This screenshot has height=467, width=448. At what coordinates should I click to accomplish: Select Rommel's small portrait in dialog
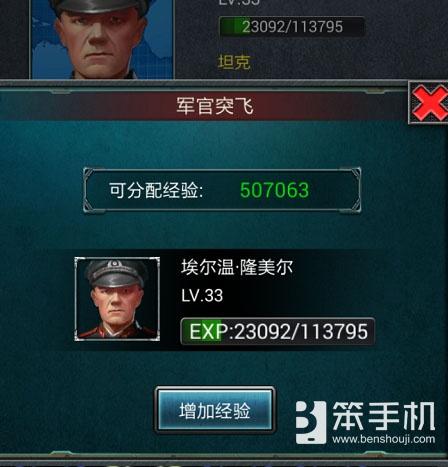[x=117, y=299]
